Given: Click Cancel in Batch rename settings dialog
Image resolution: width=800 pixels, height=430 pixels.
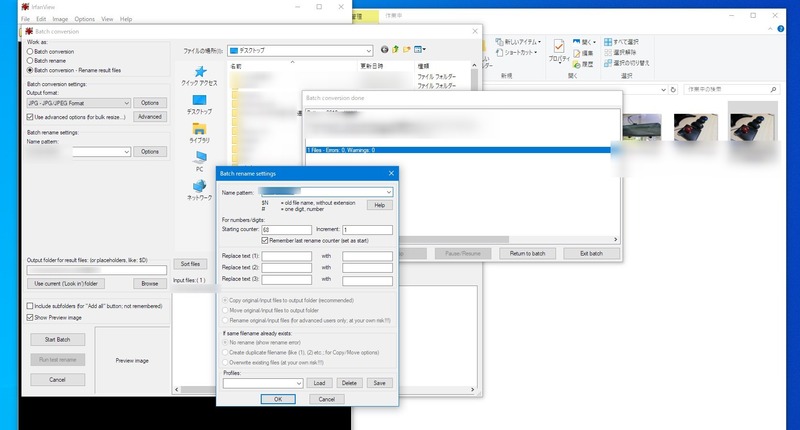Looking at the screenshot, I should click(327, 399).
